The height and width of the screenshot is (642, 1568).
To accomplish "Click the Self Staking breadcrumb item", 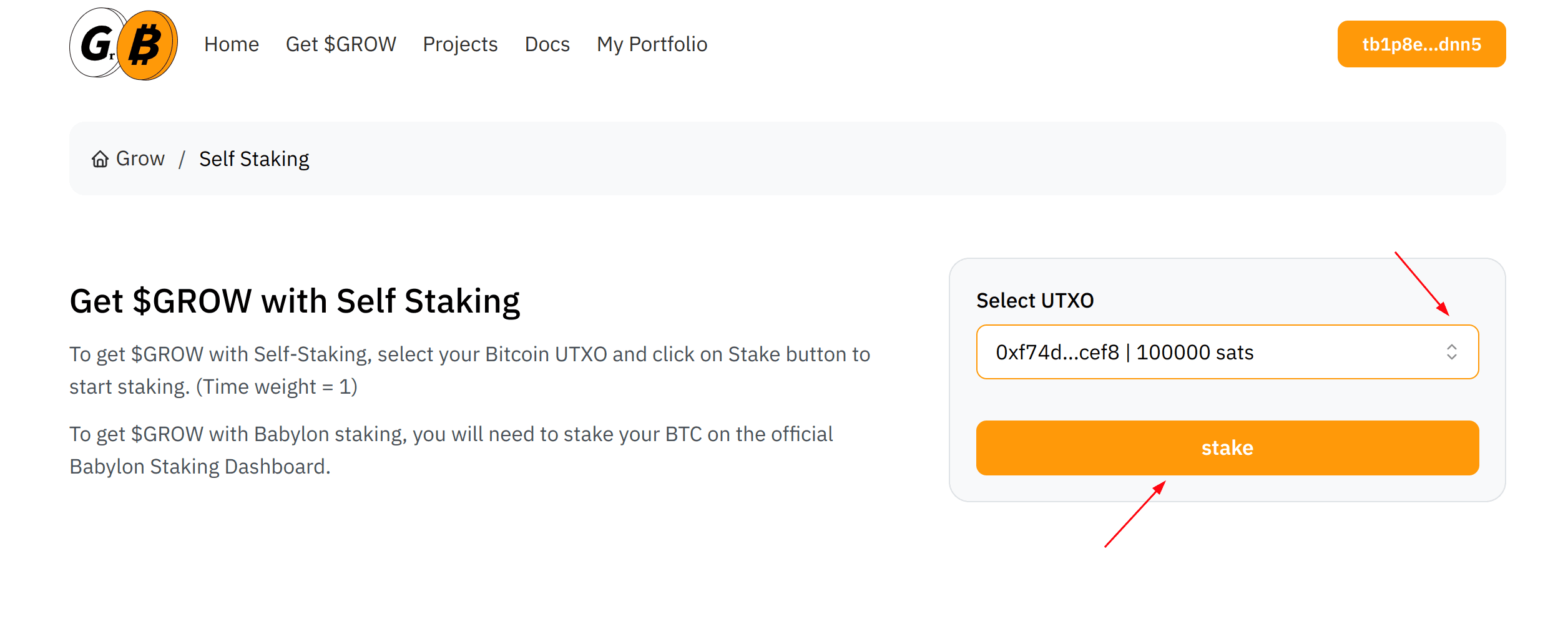I will [x=254, y=159].
